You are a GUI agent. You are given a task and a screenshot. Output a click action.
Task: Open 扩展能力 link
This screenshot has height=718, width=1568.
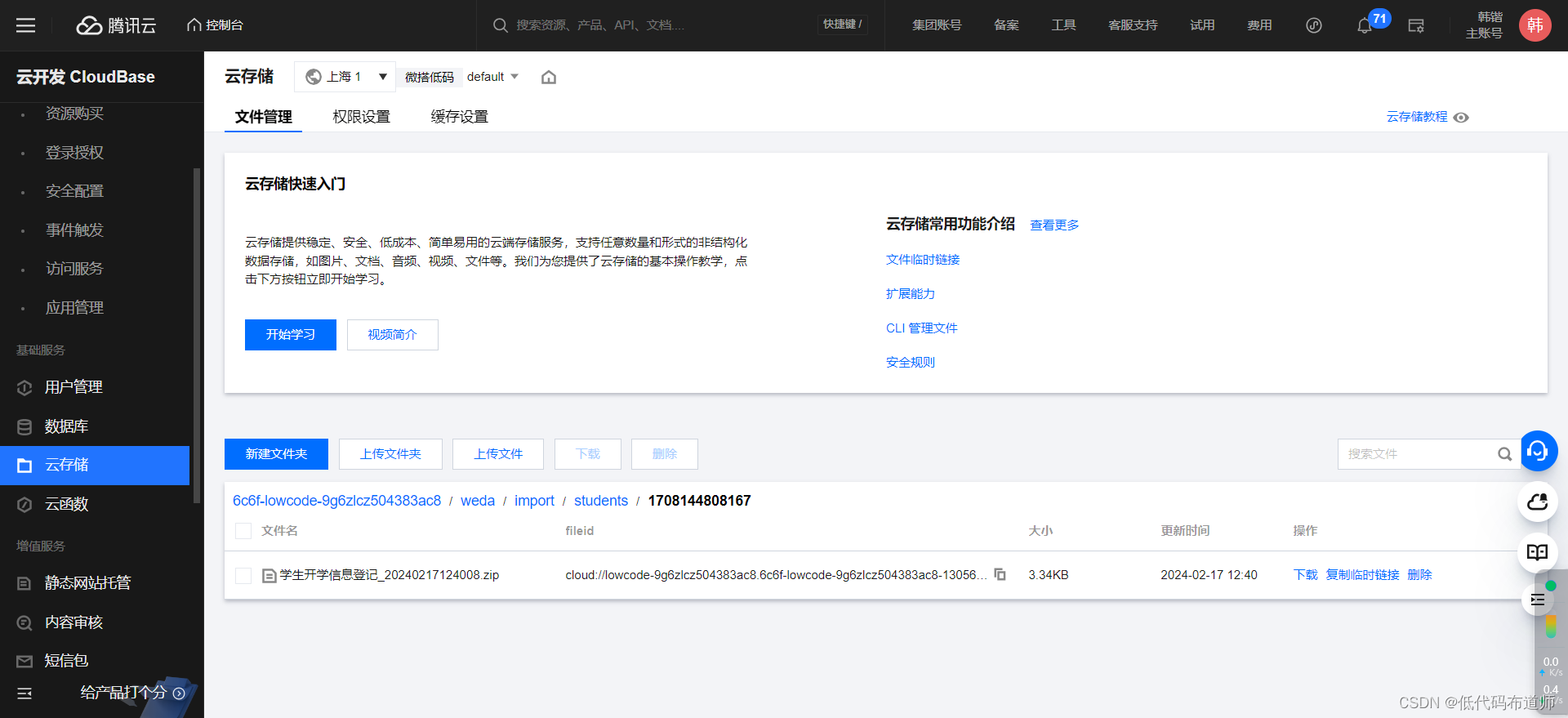coord(911,294)
